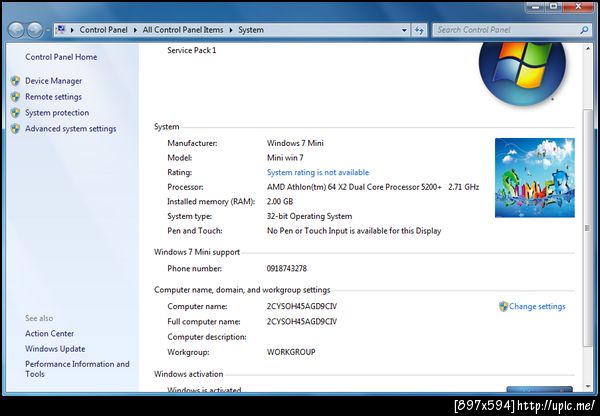Click the Control Panel icon in address bar
This screenshot has height=416, width=600.
coord(61,29)
